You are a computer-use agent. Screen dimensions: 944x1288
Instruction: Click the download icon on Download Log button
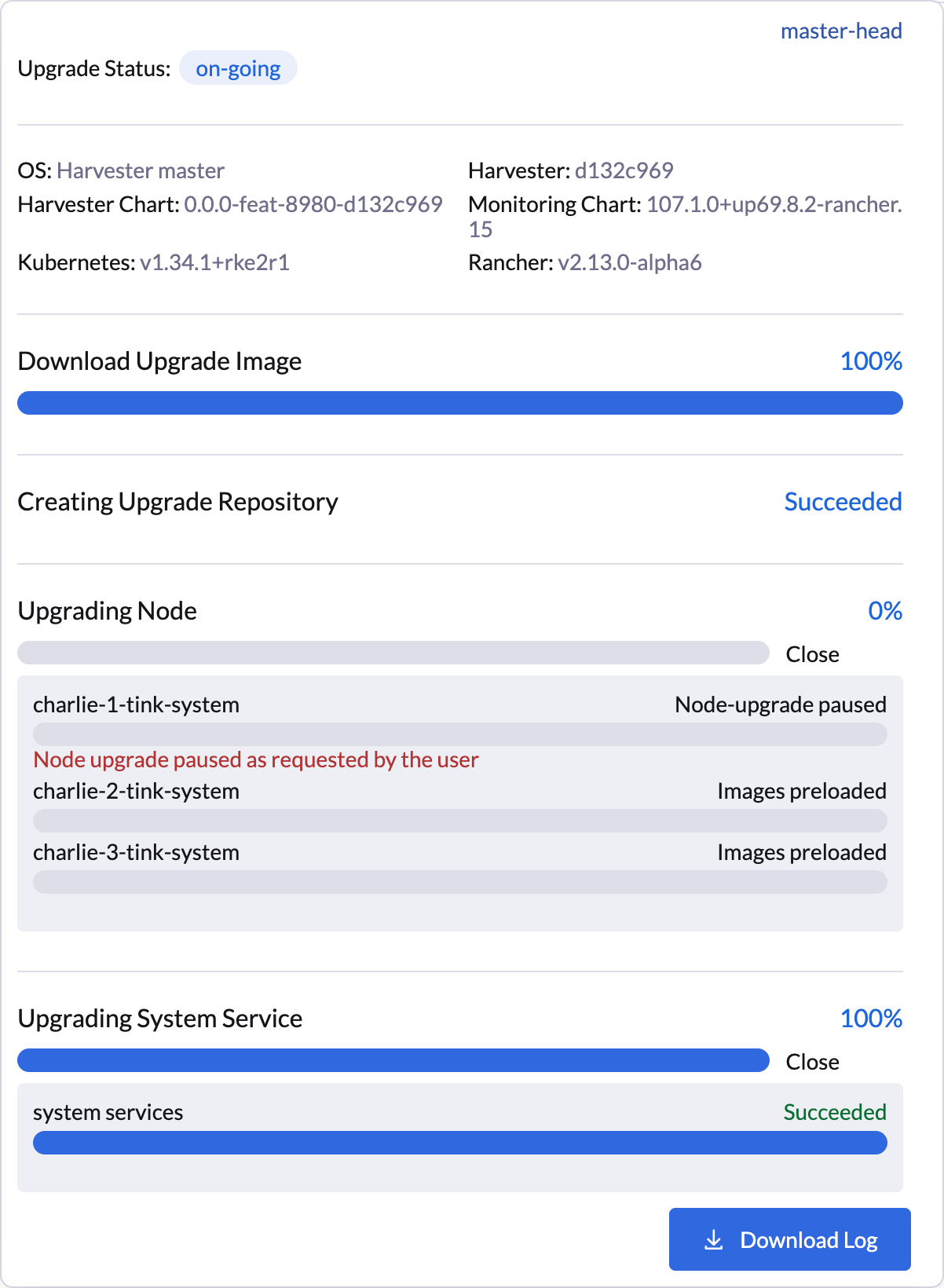click(714, 1239)
